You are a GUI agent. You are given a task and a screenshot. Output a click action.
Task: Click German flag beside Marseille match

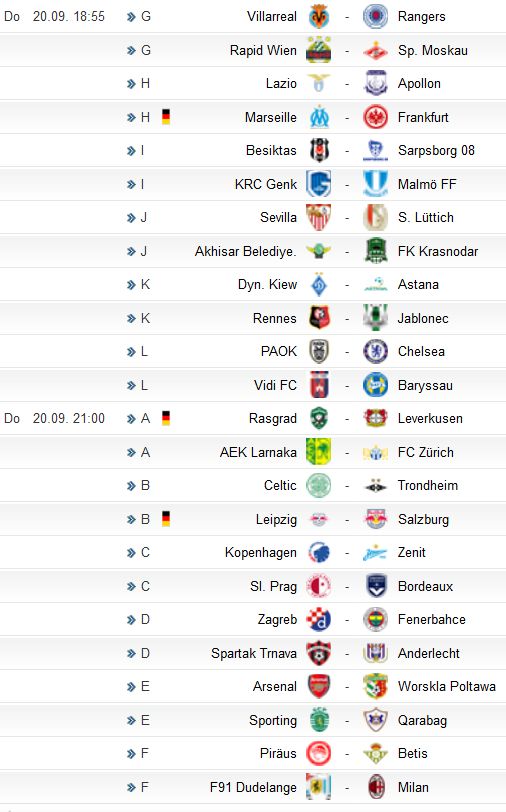click(166, 117)
